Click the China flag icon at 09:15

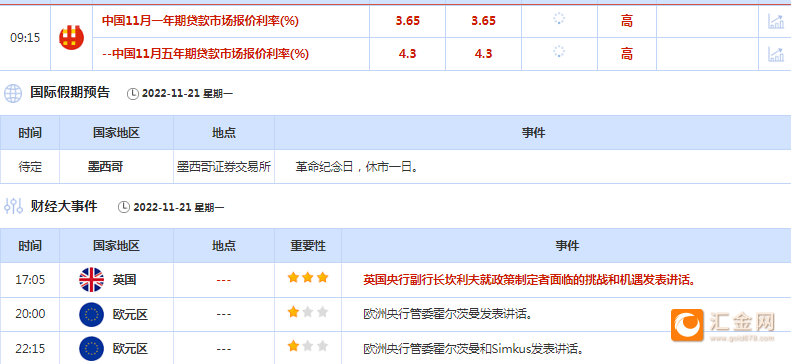(71, 37)
